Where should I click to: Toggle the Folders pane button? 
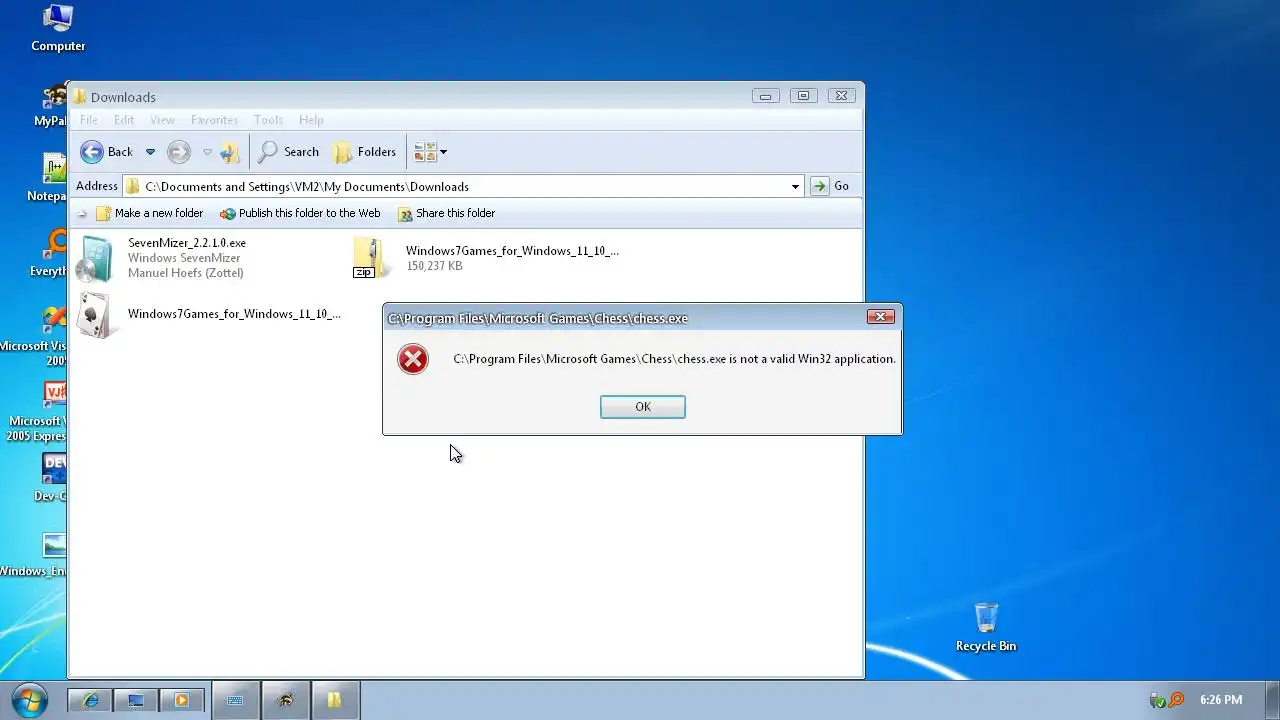pos(365,152)
